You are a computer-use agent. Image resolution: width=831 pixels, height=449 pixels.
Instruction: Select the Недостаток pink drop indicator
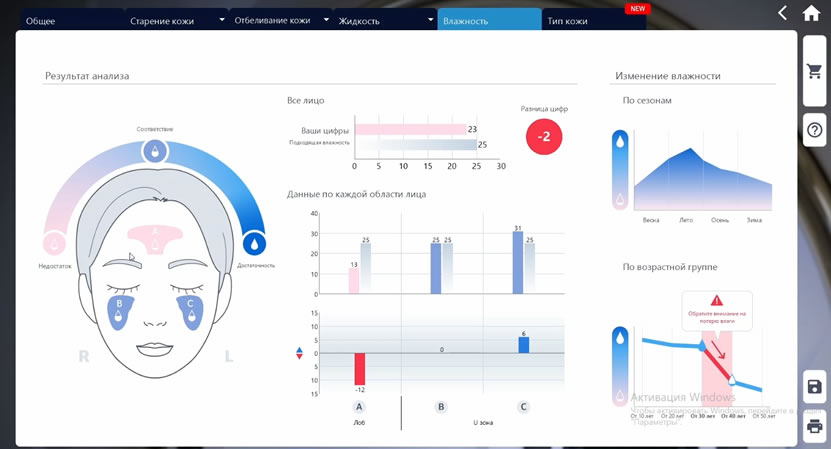[53, 243]
